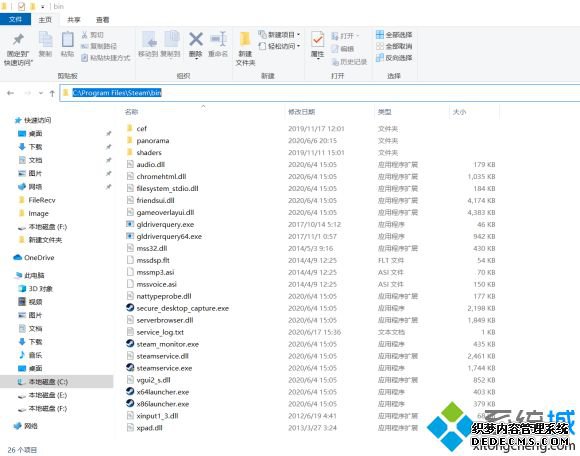Click Invert selection (反向选择)
This screenshot has width=580, height=456.
(x=394, y=58)
